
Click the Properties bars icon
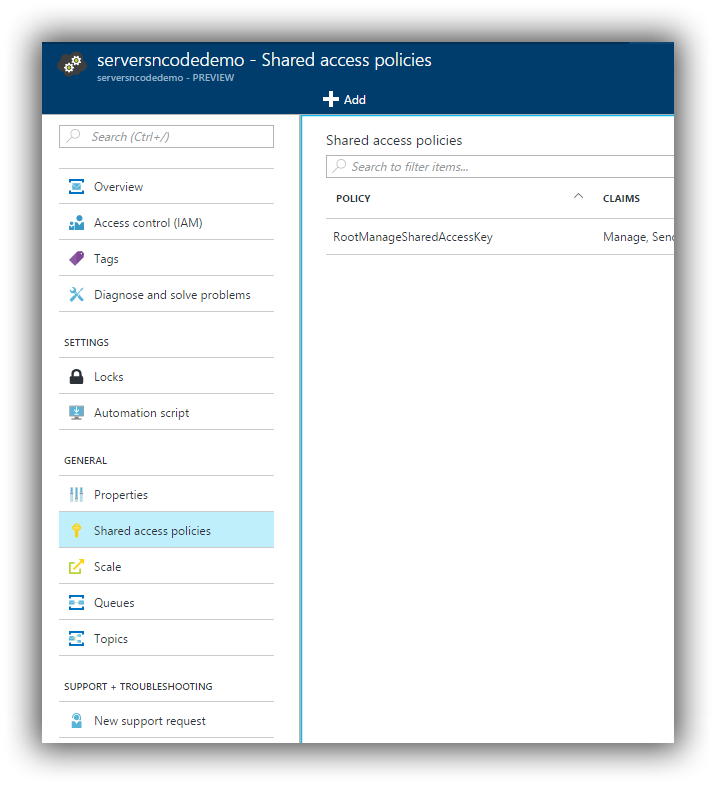click(x=76, y=495)
